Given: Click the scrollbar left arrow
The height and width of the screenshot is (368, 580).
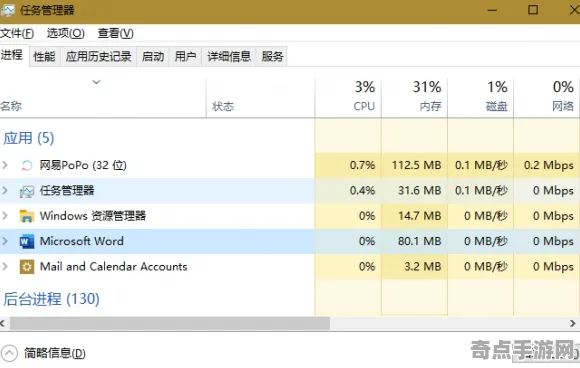Looking at the screenshot, I should click(x=3, y=324).
